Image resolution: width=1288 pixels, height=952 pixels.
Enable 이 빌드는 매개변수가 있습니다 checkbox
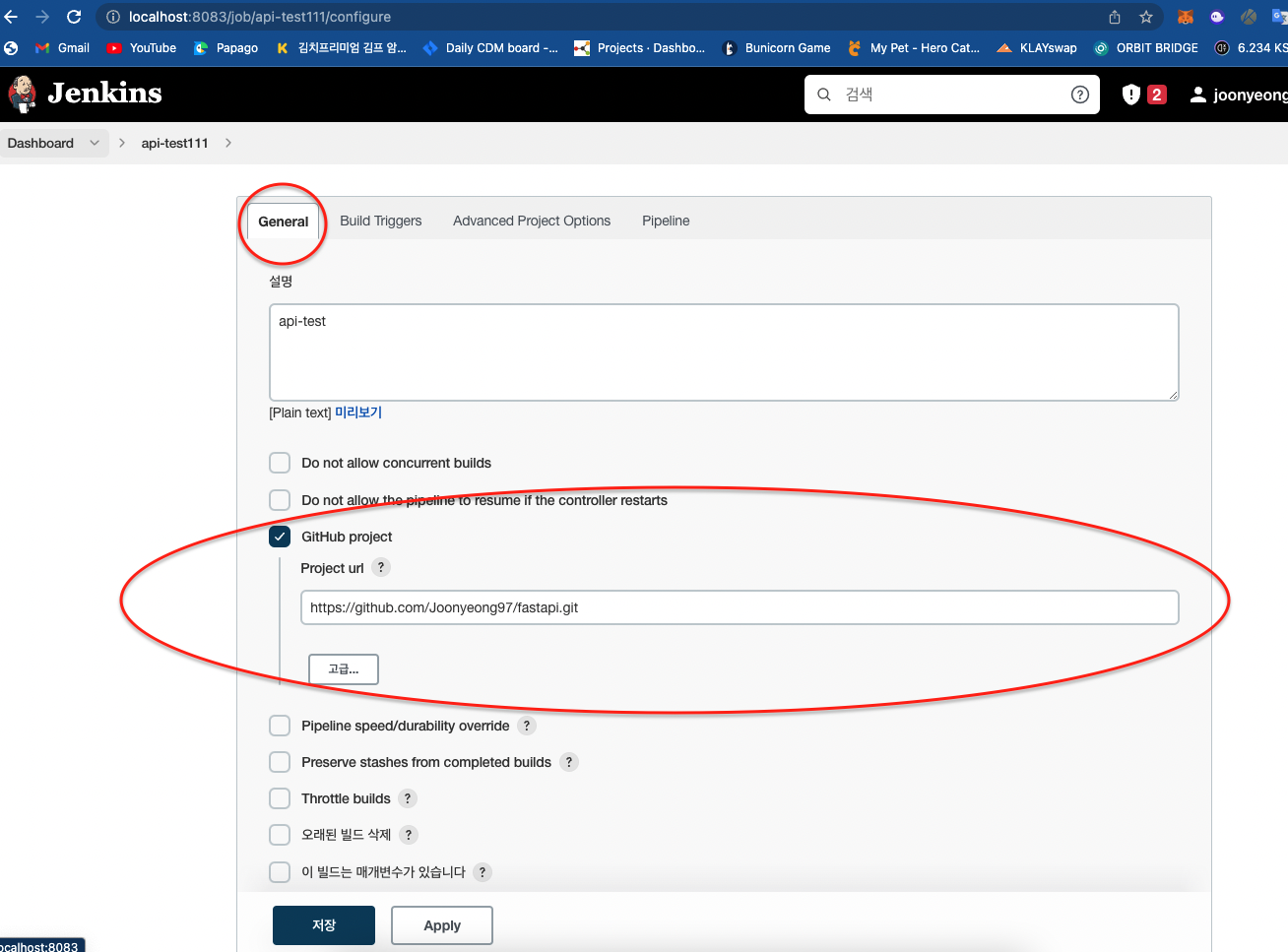280,872
